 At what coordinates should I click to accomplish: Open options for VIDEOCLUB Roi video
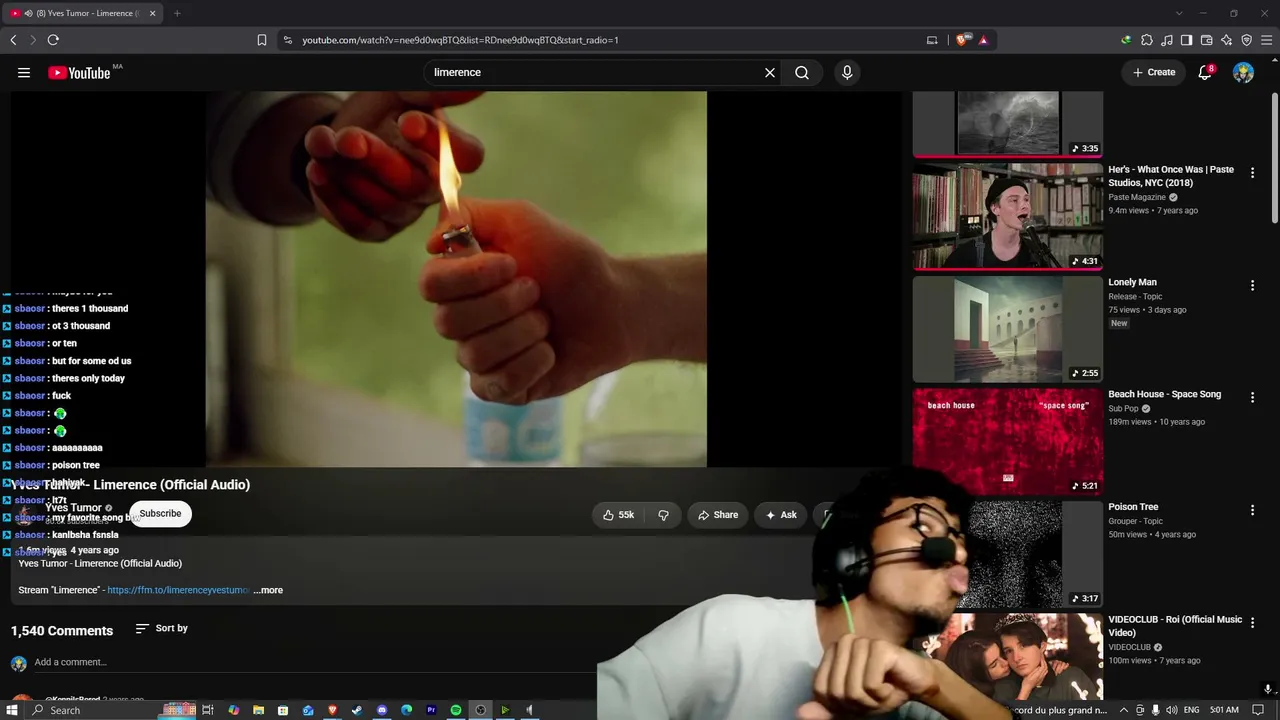(1252, 624)
